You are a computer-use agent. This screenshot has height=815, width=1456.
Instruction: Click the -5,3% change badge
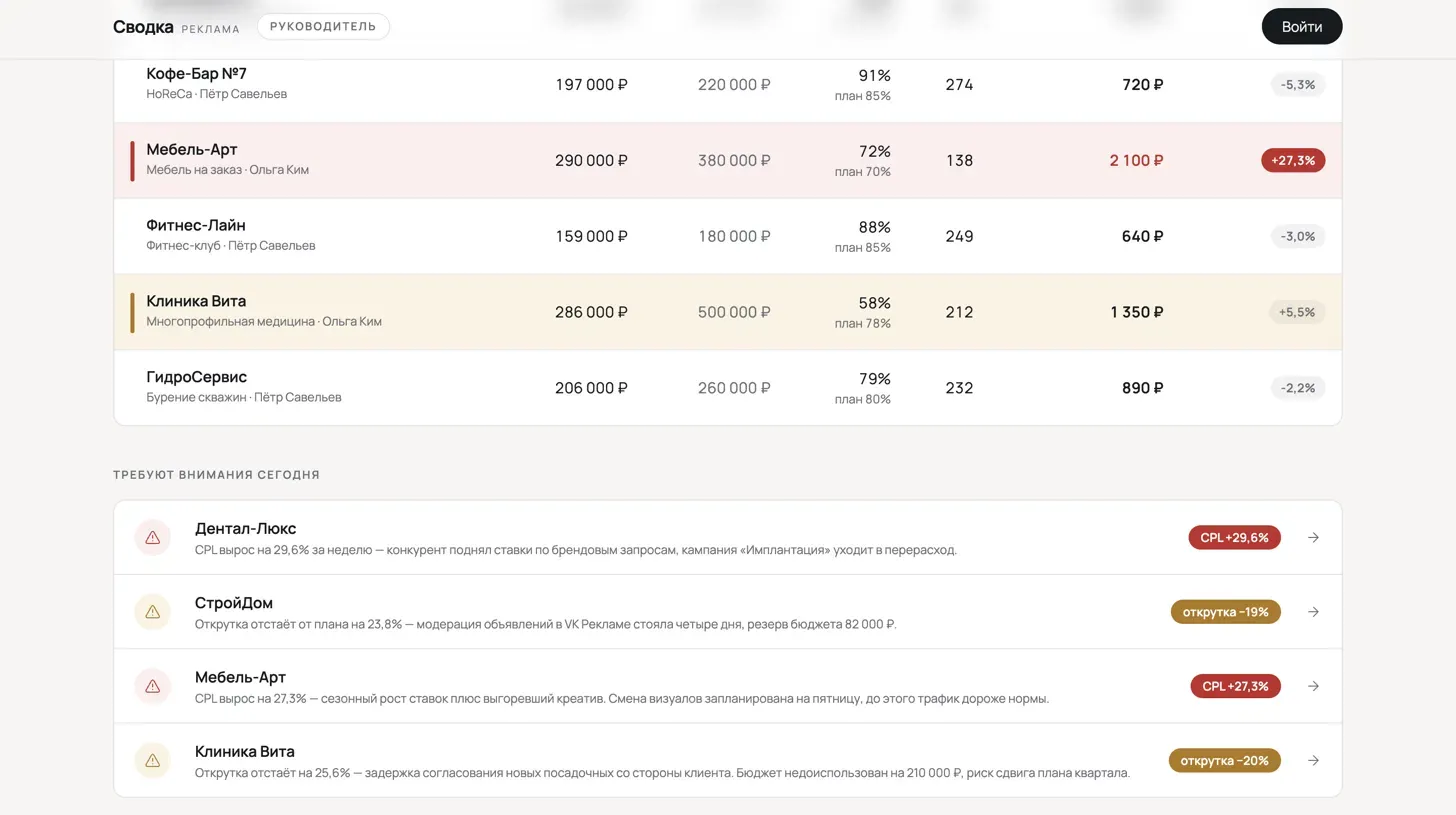1298,85
